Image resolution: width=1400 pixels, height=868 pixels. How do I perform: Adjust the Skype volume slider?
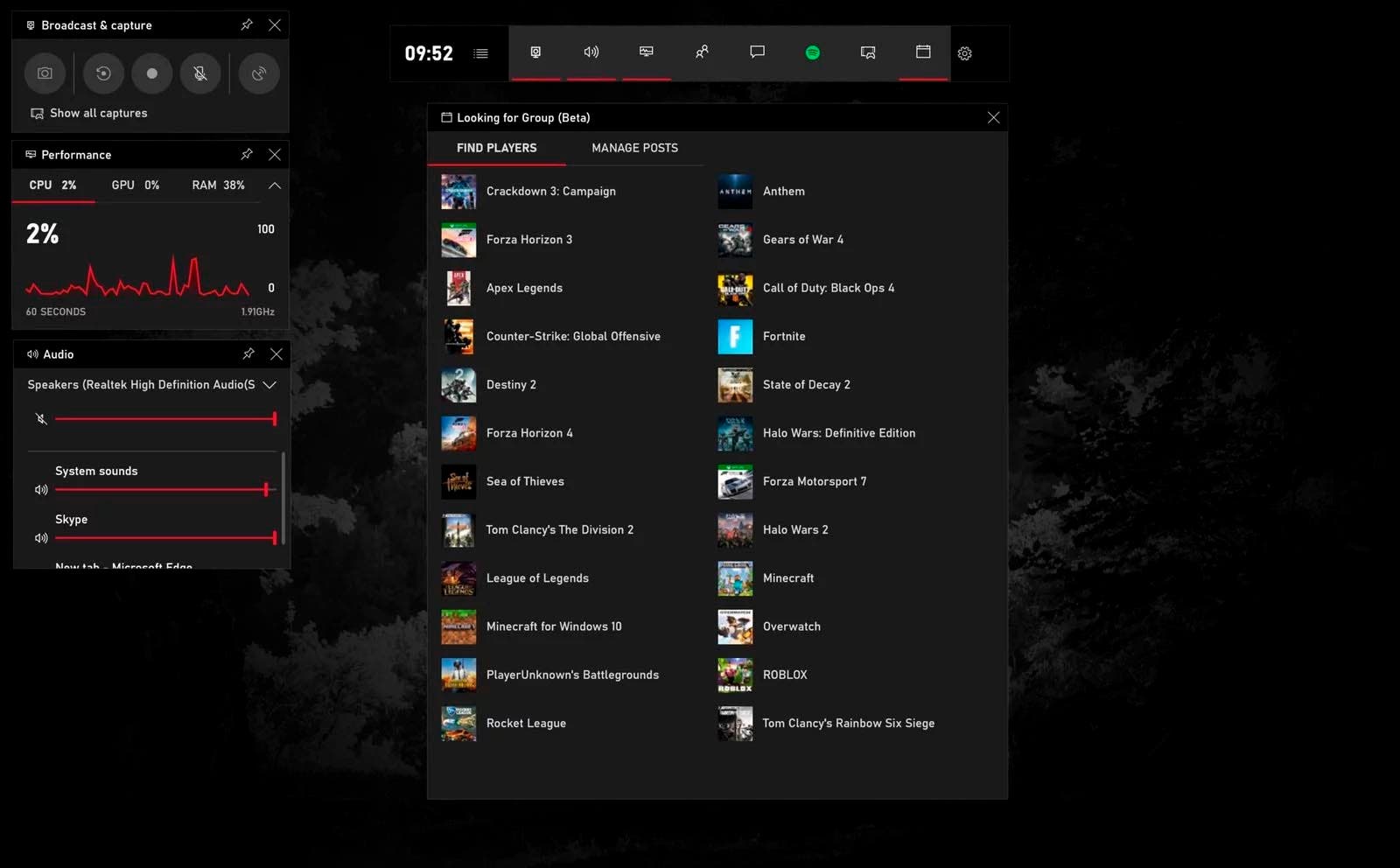[165, 538]
